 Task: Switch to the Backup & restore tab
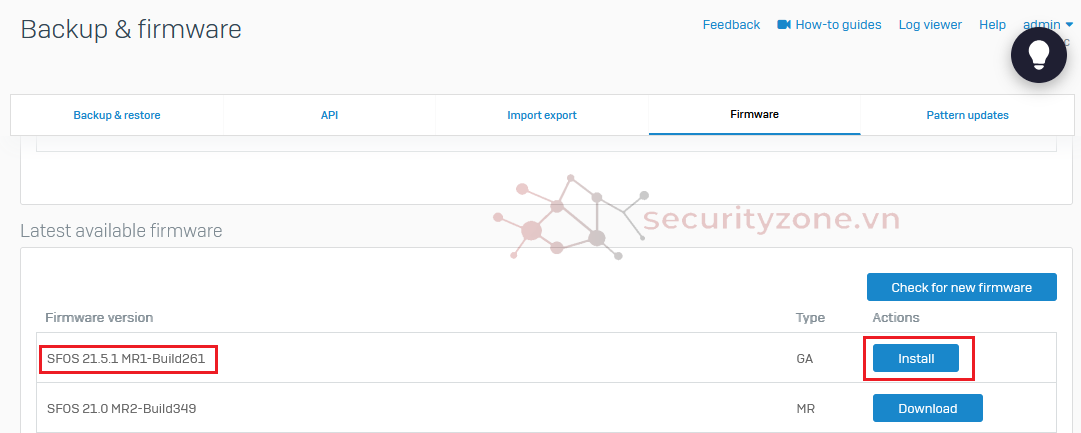tap(117, 115)
